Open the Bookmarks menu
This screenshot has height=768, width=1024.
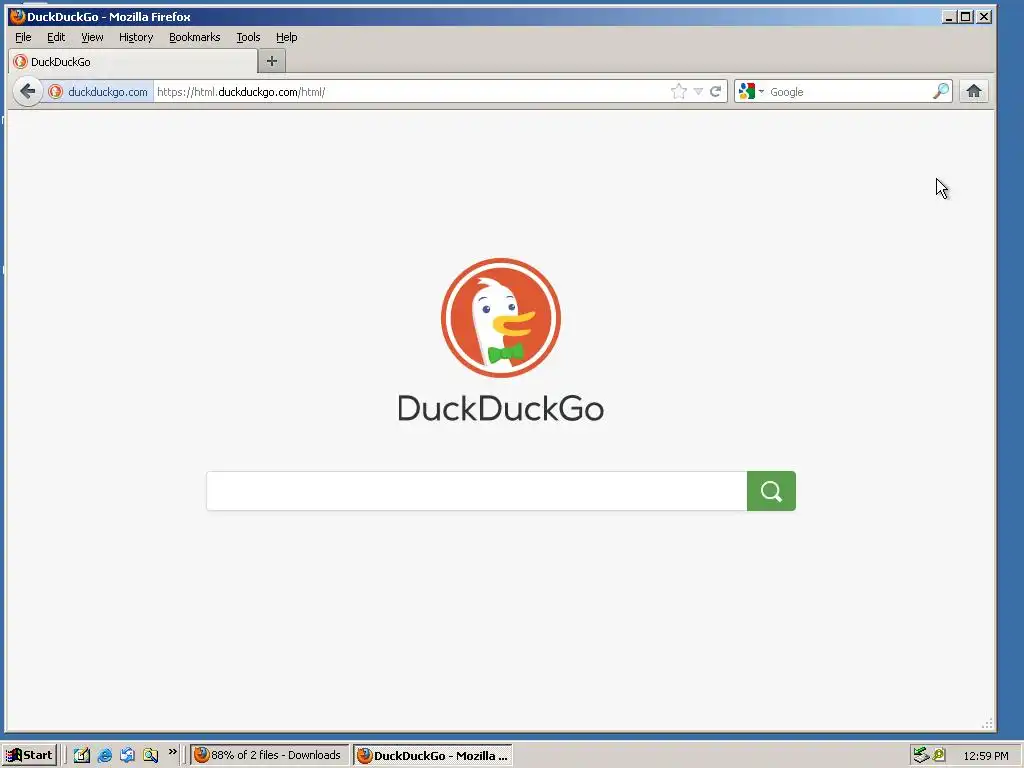195,37
